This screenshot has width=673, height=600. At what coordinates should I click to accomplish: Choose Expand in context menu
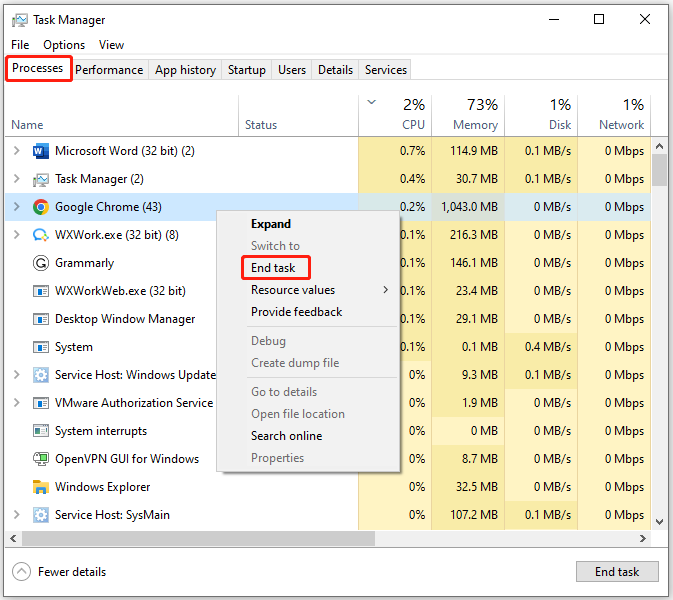coord(271,224)
